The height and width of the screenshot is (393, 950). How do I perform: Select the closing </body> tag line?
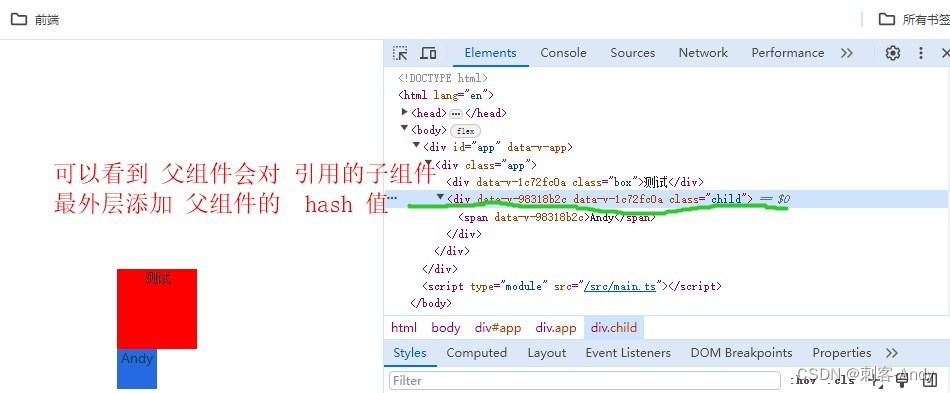[431, 303]
